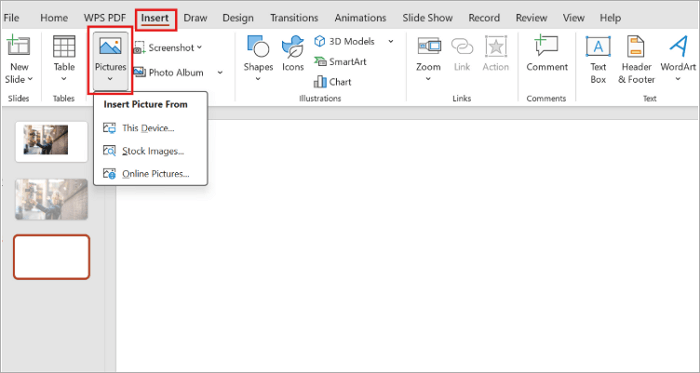Screen dimensions: 700x373
Task: Click the Photo Album icon
Action: point(140,72)
